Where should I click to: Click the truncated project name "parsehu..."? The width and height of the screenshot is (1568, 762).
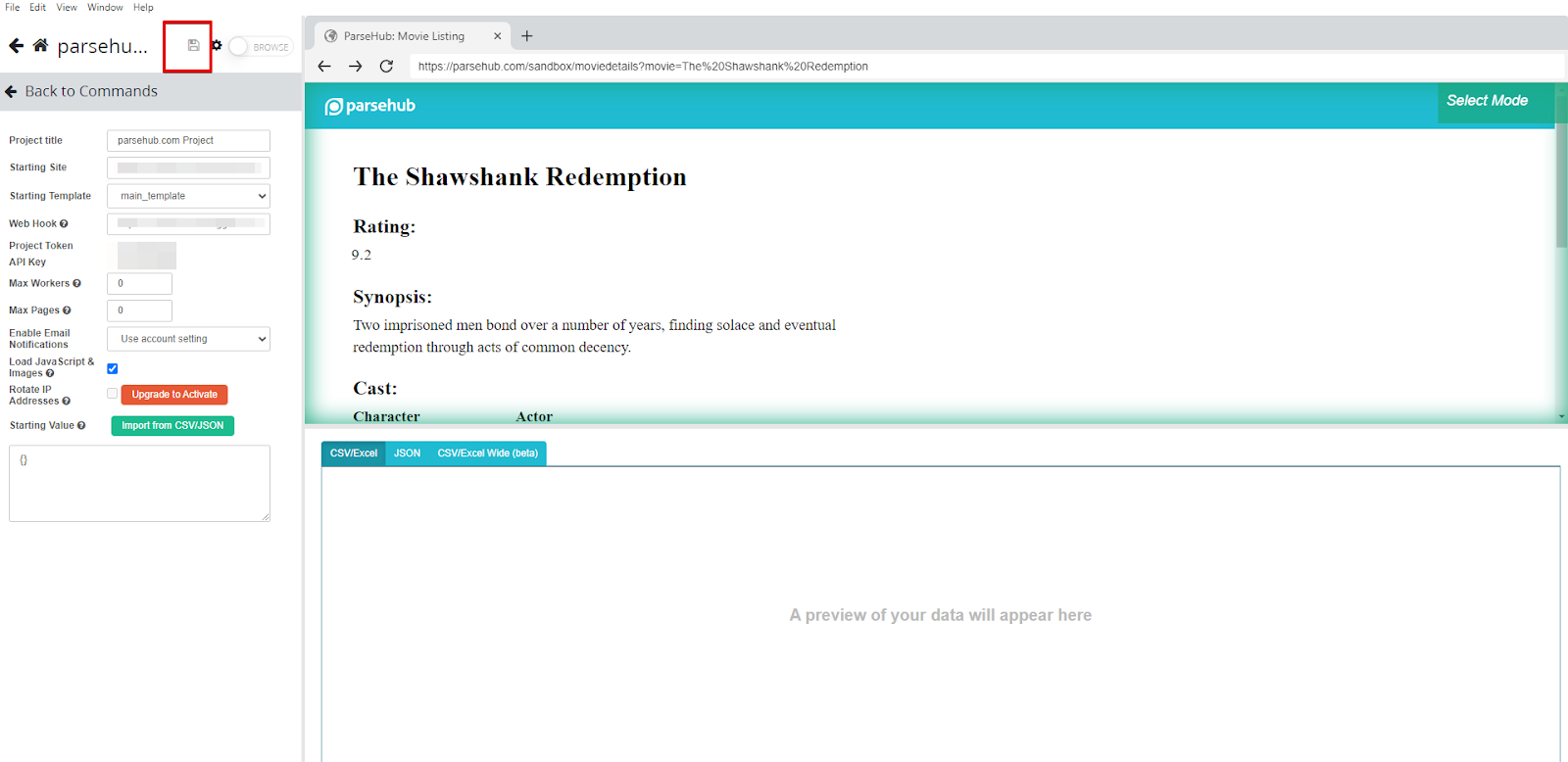point(103,46)
